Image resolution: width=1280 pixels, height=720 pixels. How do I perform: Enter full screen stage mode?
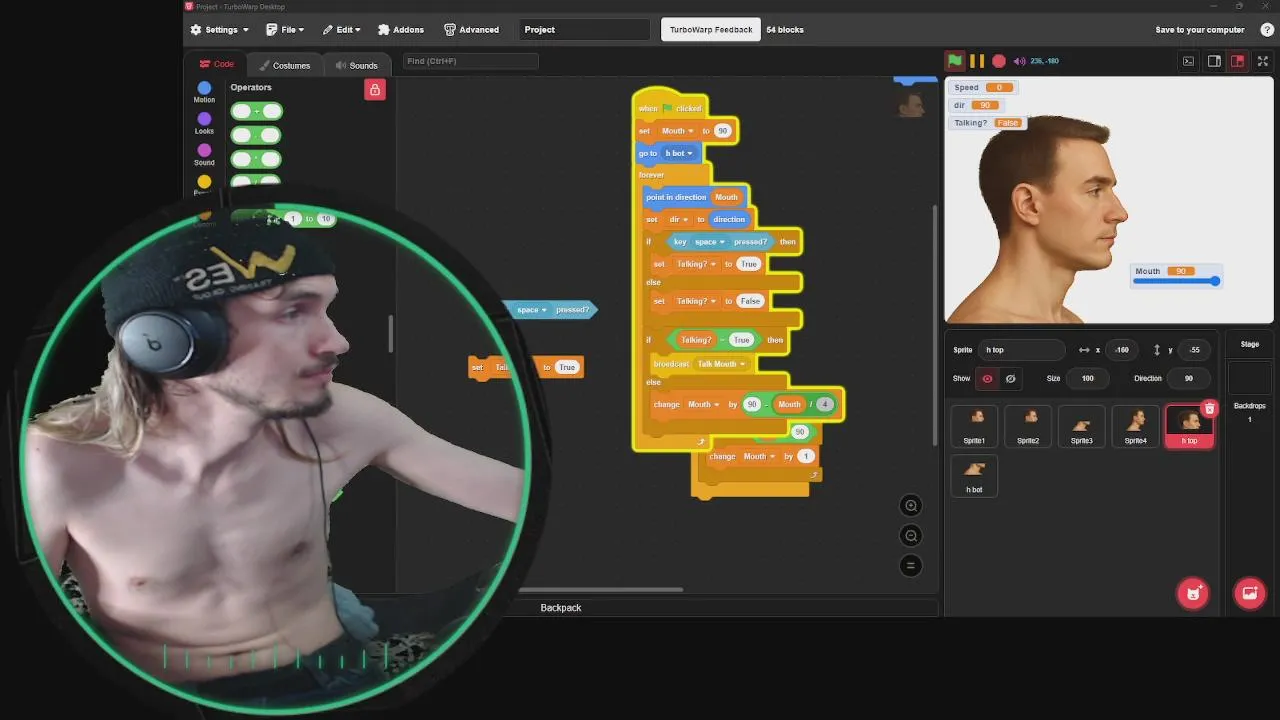pos(1263,61)
